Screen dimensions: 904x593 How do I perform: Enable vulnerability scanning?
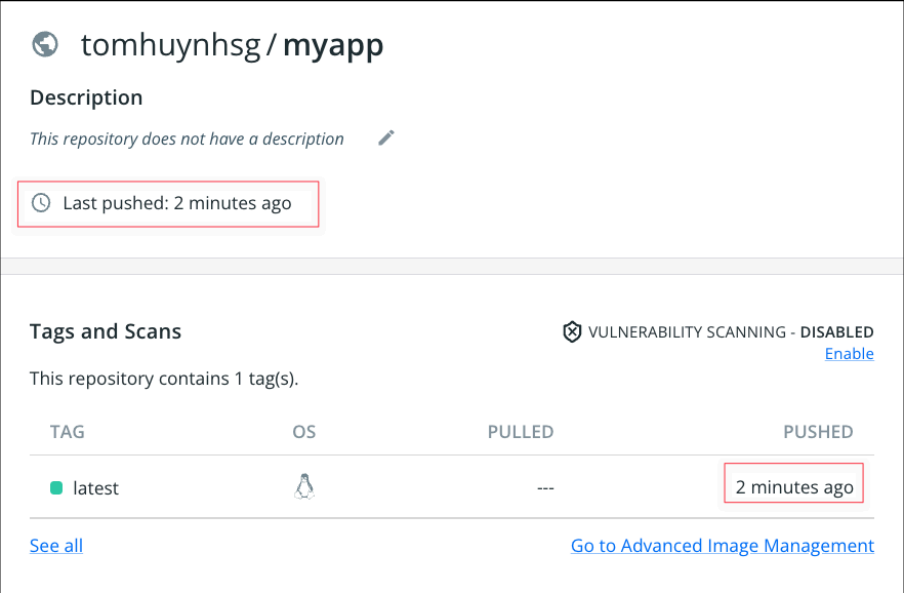click(x=849, y=353)
